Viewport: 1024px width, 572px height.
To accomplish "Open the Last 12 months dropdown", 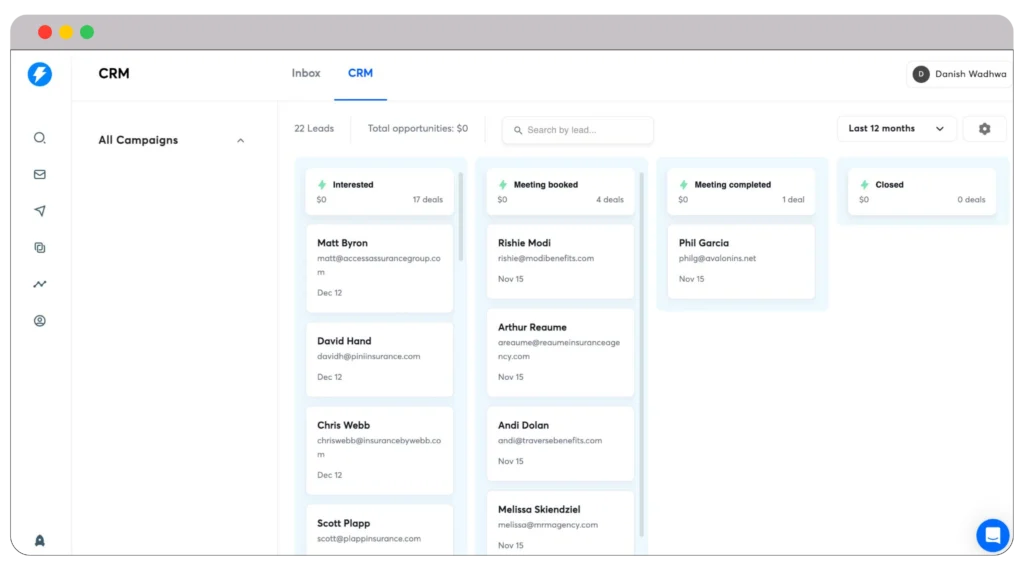I will pos(896,129).
